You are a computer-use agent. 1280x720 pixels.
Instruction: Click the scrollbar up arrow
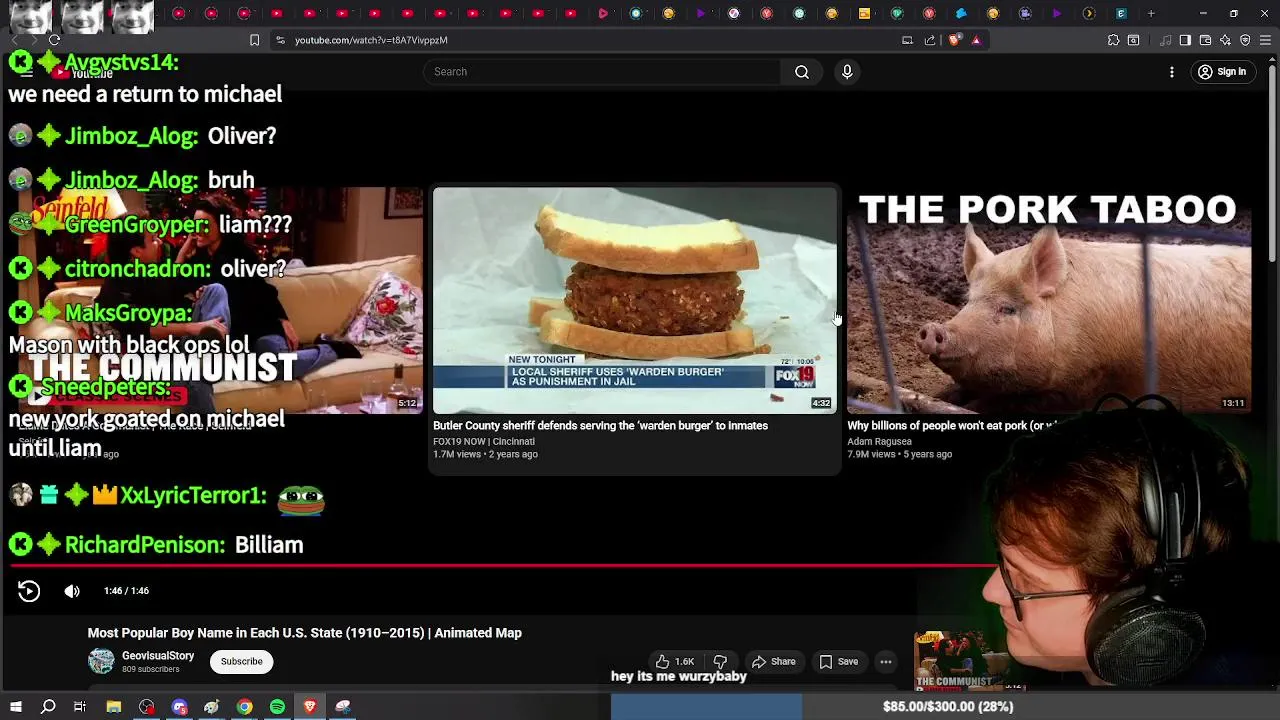pyautogui.click(x=1272, y=61)
